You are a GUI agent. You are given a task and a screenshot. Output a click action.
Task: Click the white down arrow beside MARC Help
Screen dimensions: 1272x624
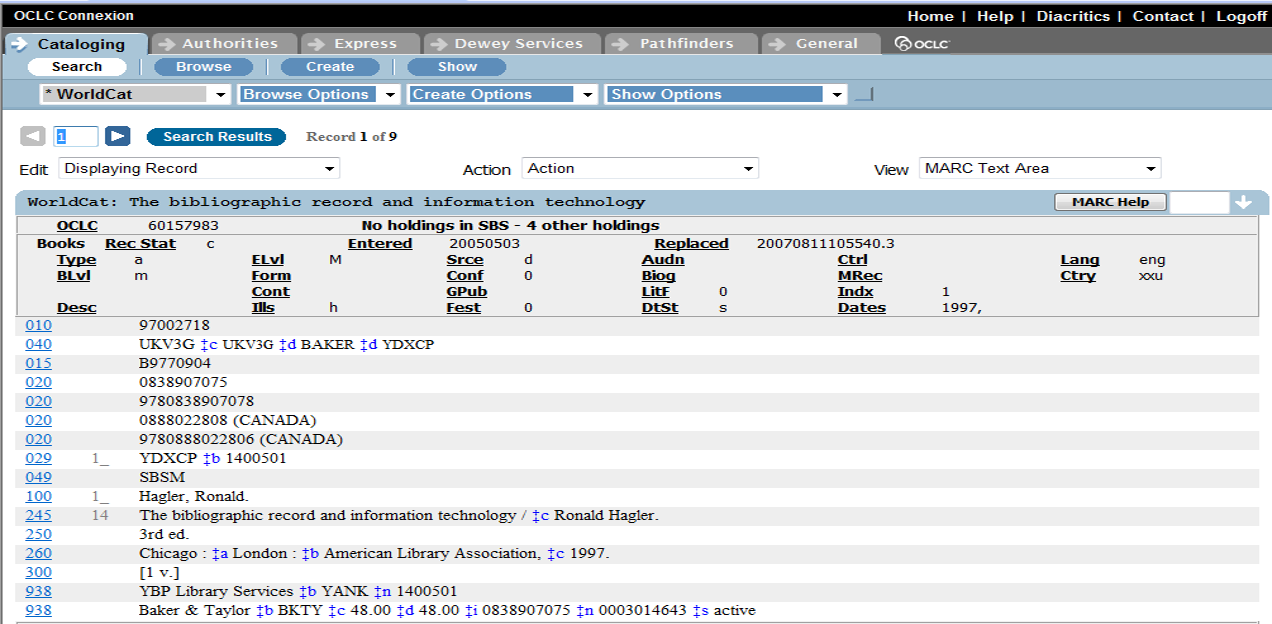(x=1243, y=202)
